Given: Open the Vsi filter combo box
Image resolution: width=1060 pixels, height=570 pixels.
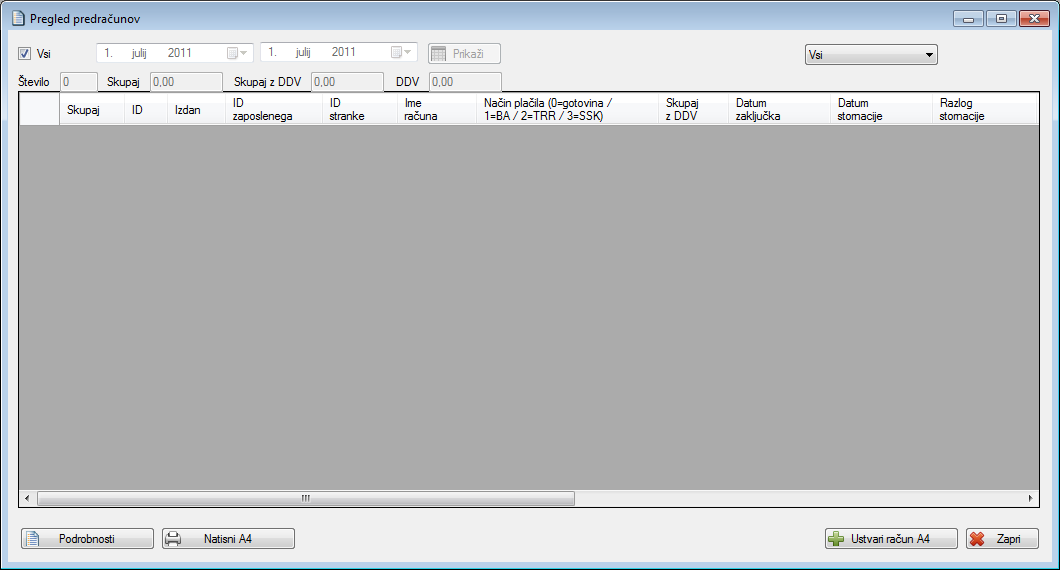Looking at the screenshot, I should point(871,55).
